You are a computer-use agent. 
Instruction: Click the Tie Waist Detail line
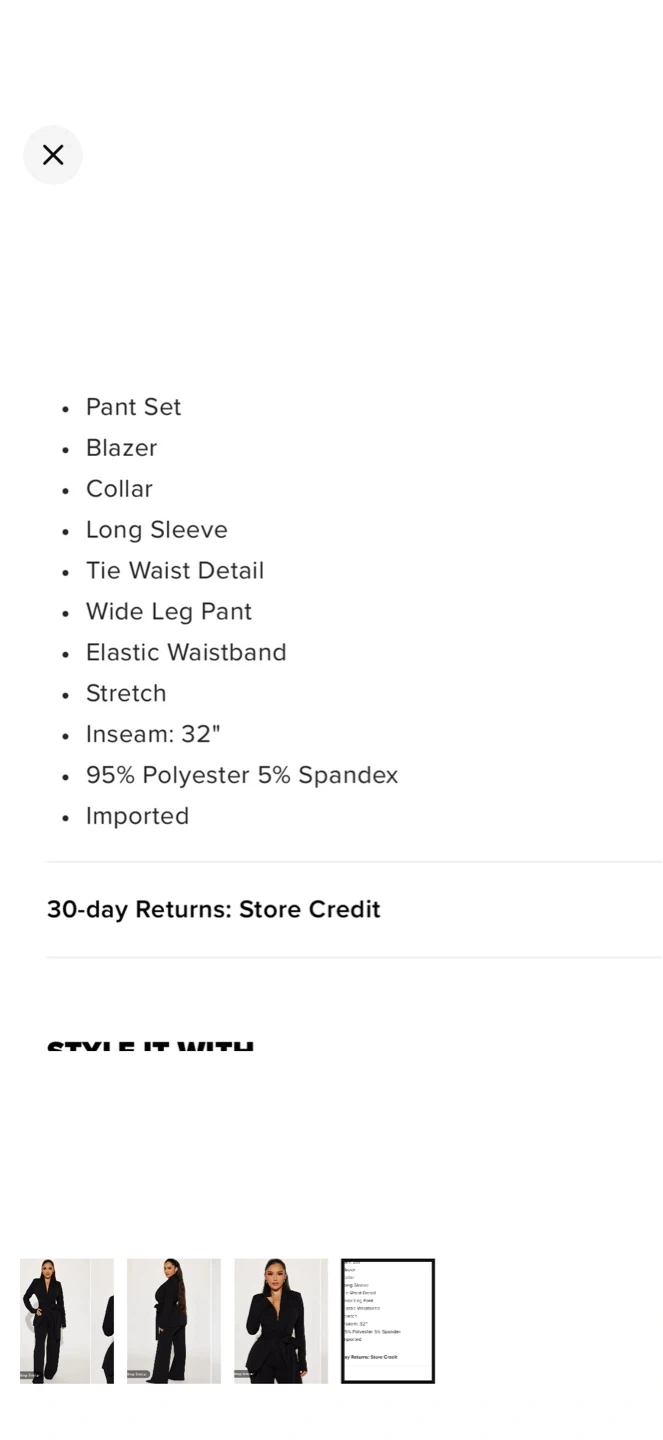[x=175, y=571]
